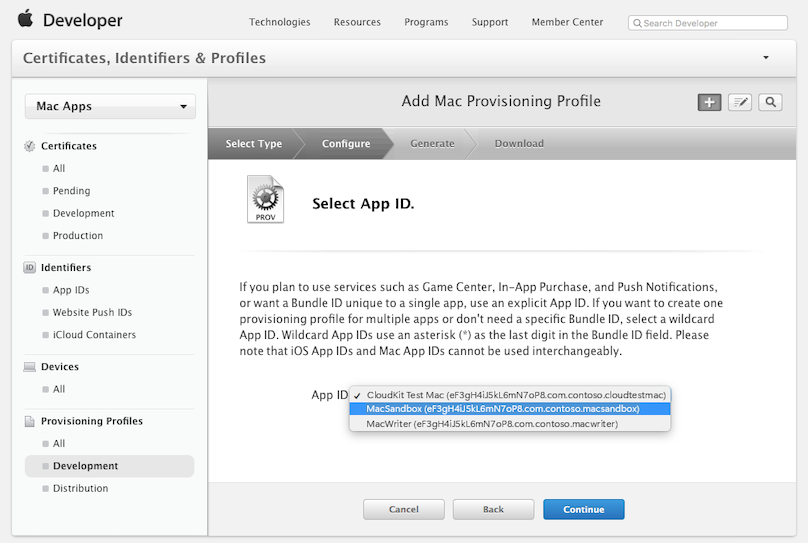
Task: Click inside the Search Developer field
Action: click(x=708, y=23)
